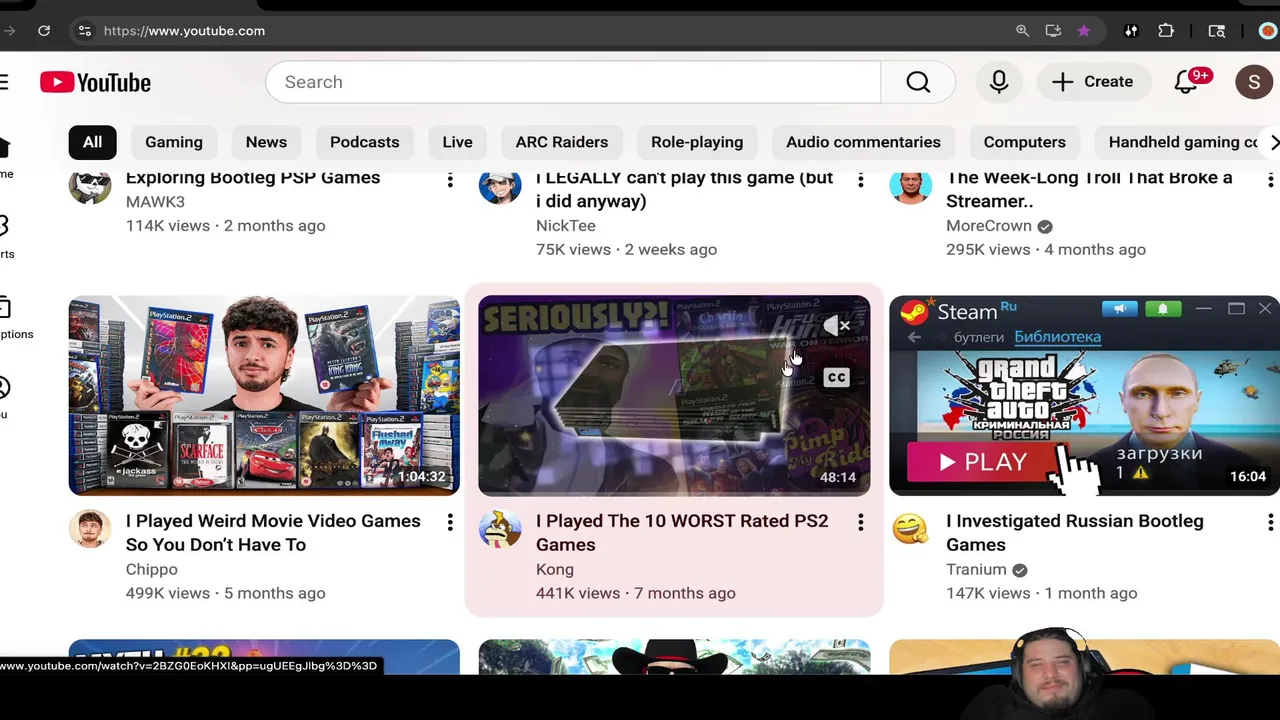This screenshot has height=720, width=1280.
Task: Open the Create menu
Action: click(1093, 82)
